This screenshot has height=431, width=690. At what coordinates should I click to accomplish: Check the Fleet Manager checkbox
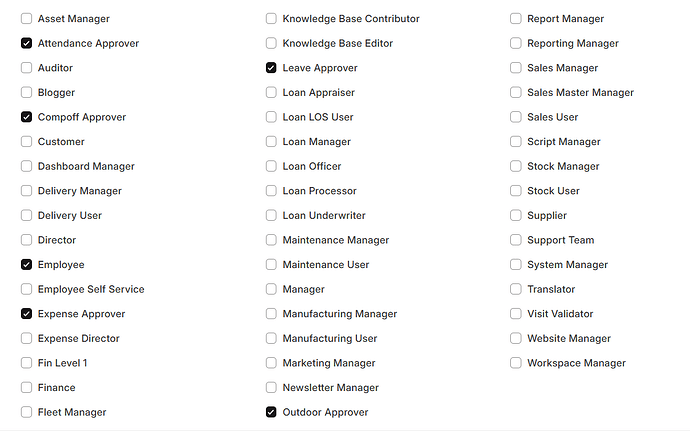(26, 412)
